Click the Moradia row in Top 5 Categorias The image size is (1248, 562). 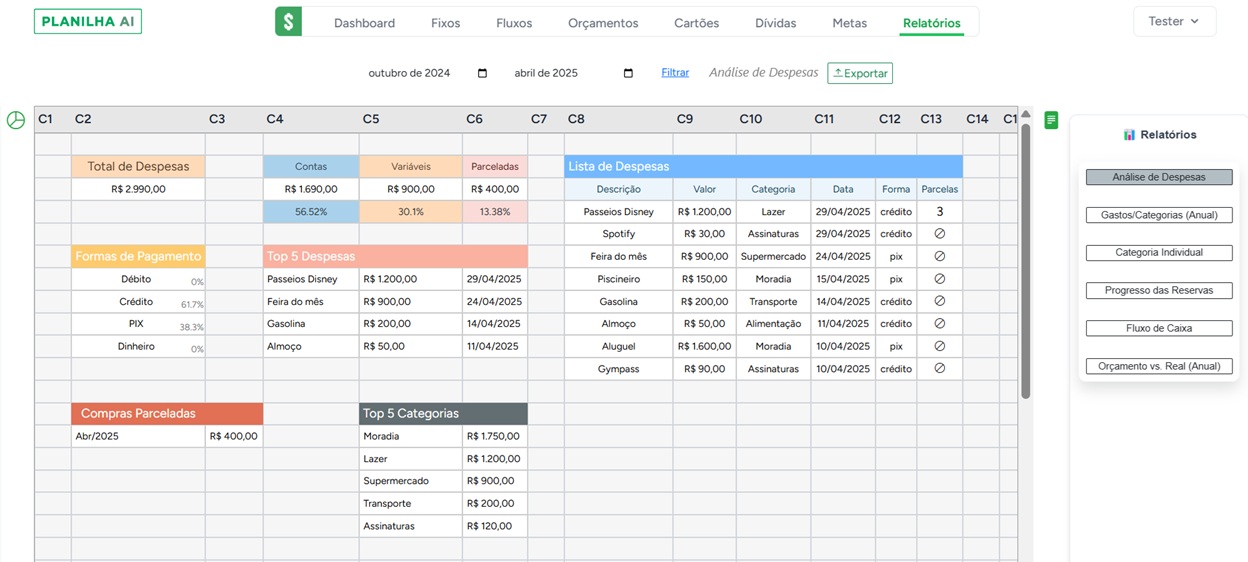pos(443,436)
